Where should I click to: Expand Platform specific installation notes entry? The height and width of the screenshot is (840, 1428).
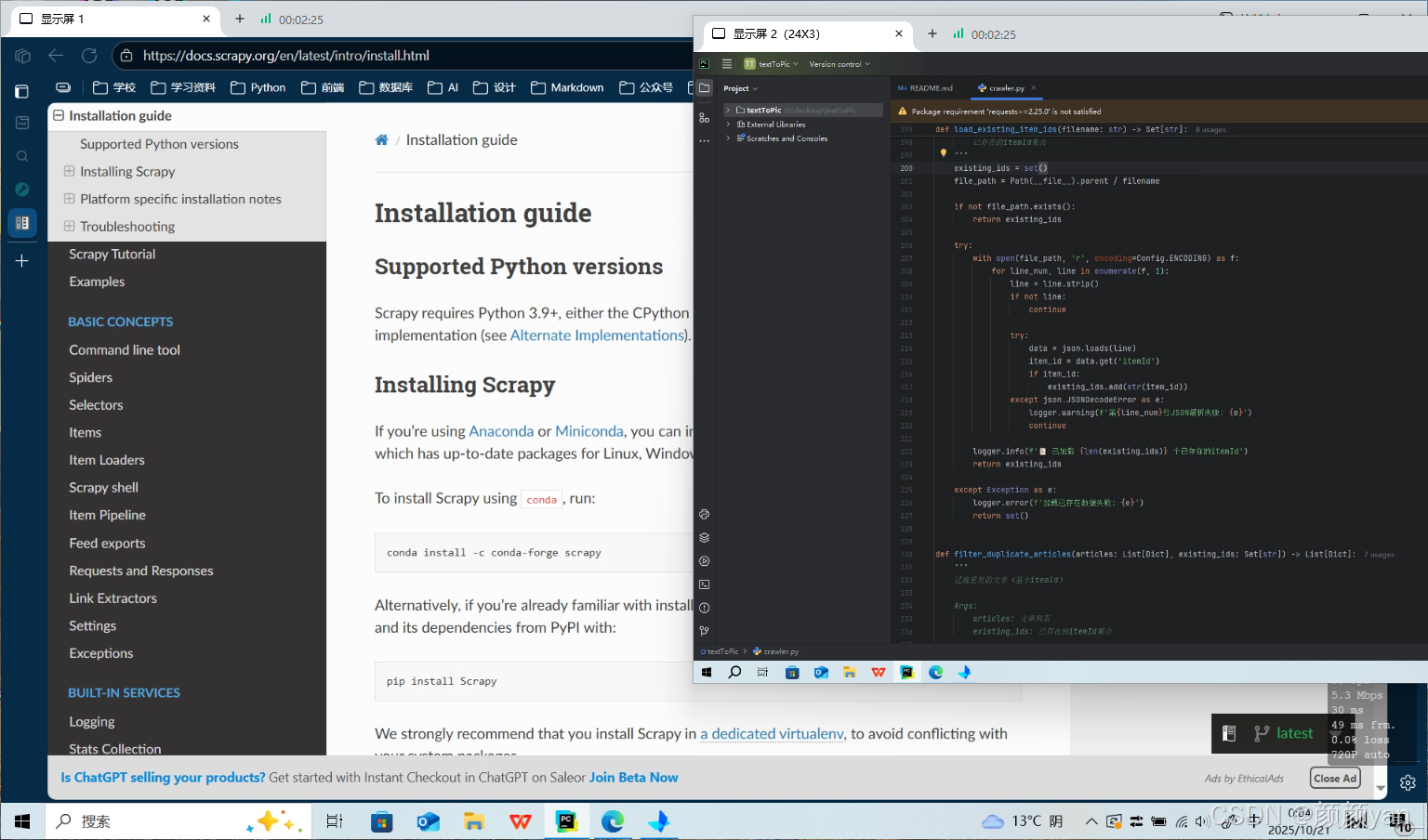(69, 199)
